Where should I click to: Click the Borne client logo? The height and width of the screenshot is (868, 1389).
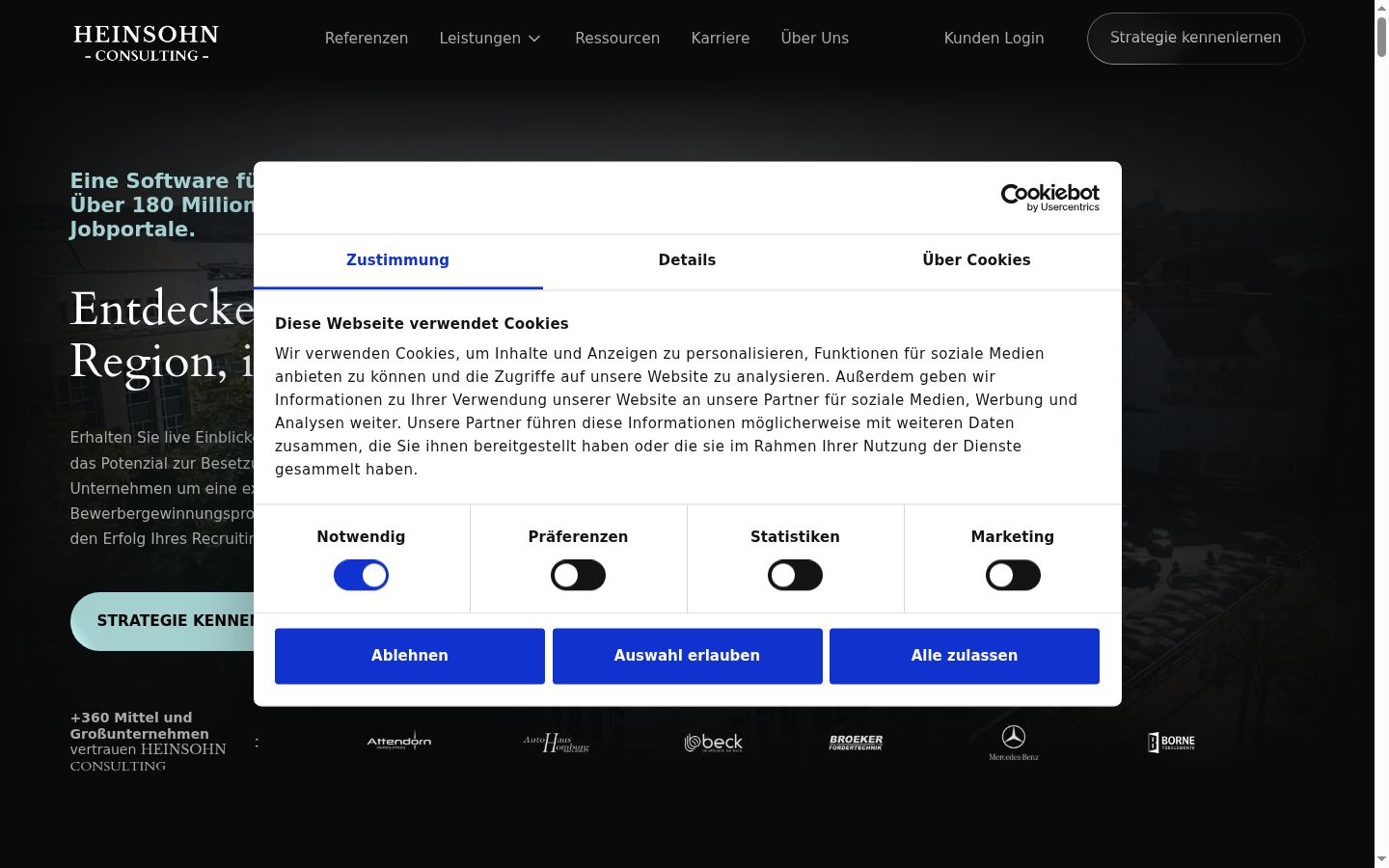(x=1171, y=742)
